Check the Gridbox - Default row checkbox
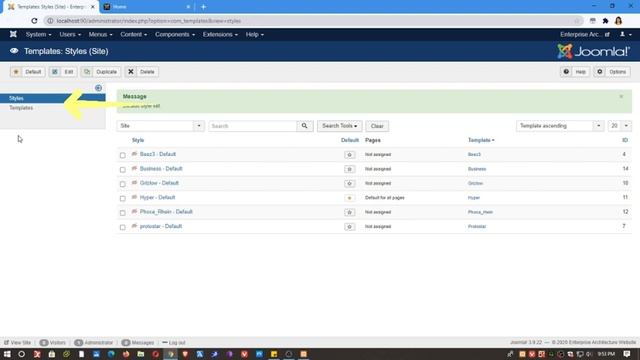The image size is (640, 360). click(x=122, y=184)
